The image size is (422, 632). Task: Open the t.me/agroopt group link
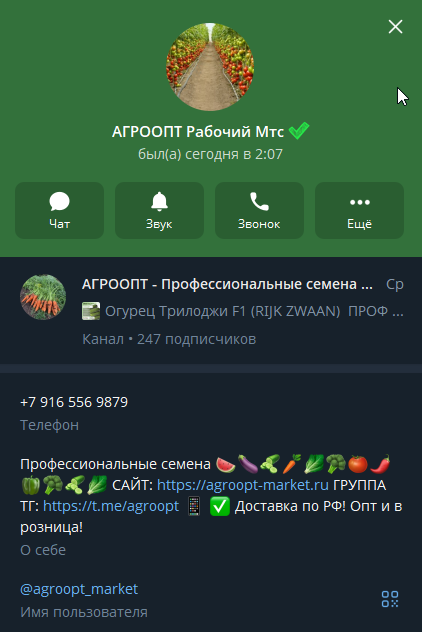pyautogui.click(x=111, y=506)
